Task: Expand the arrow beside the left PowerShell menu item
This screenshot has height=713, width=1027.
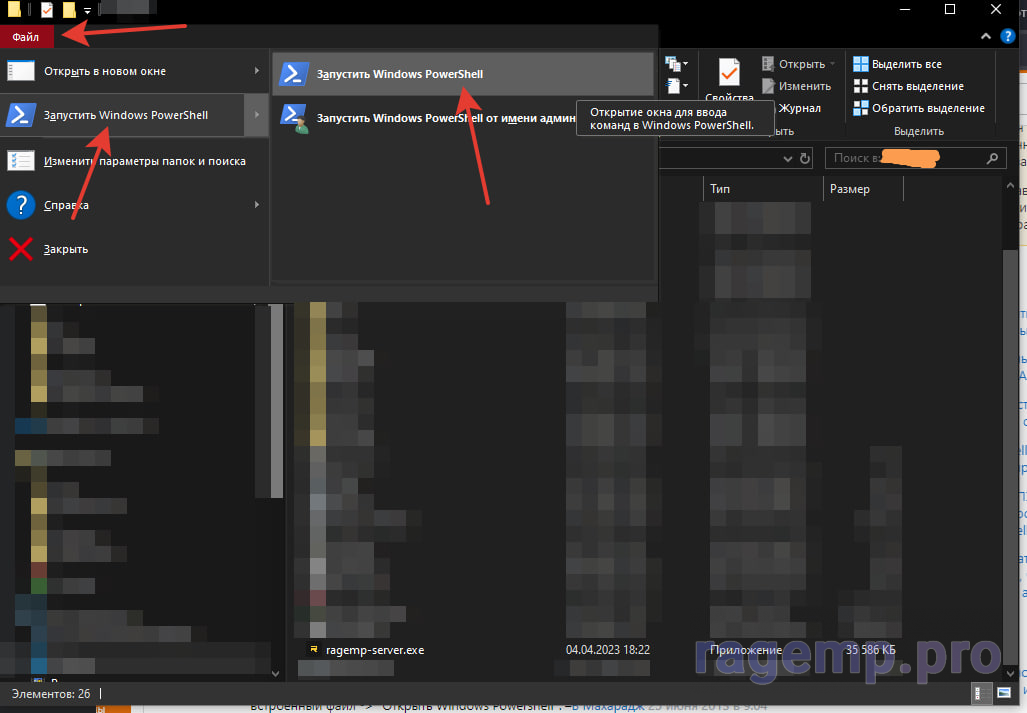Action: 257,115
